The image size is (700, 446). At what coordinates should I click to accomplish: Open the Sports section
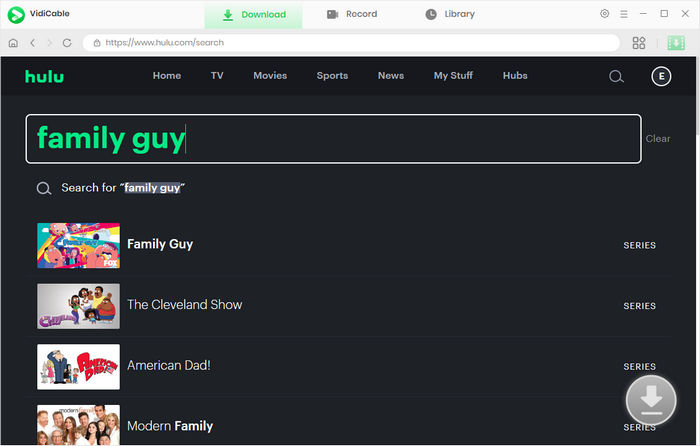pos(332,76)
